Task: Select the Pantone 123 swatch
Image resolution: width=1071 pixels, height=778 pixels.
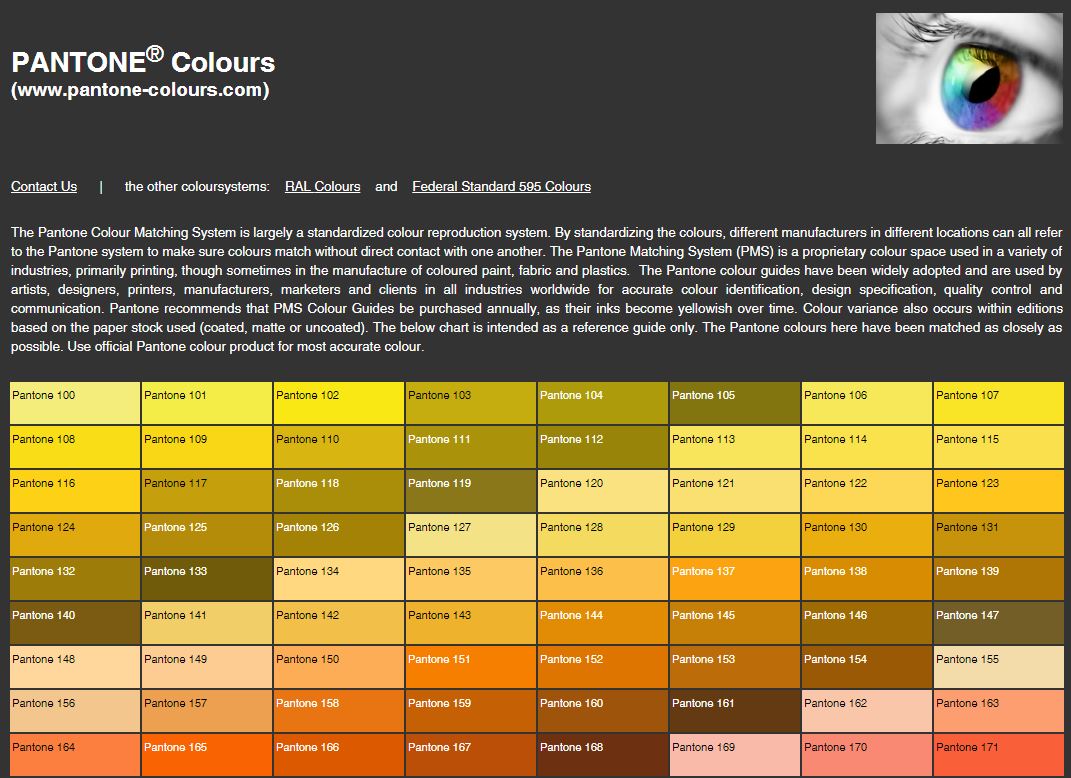Action: (999, 491)
